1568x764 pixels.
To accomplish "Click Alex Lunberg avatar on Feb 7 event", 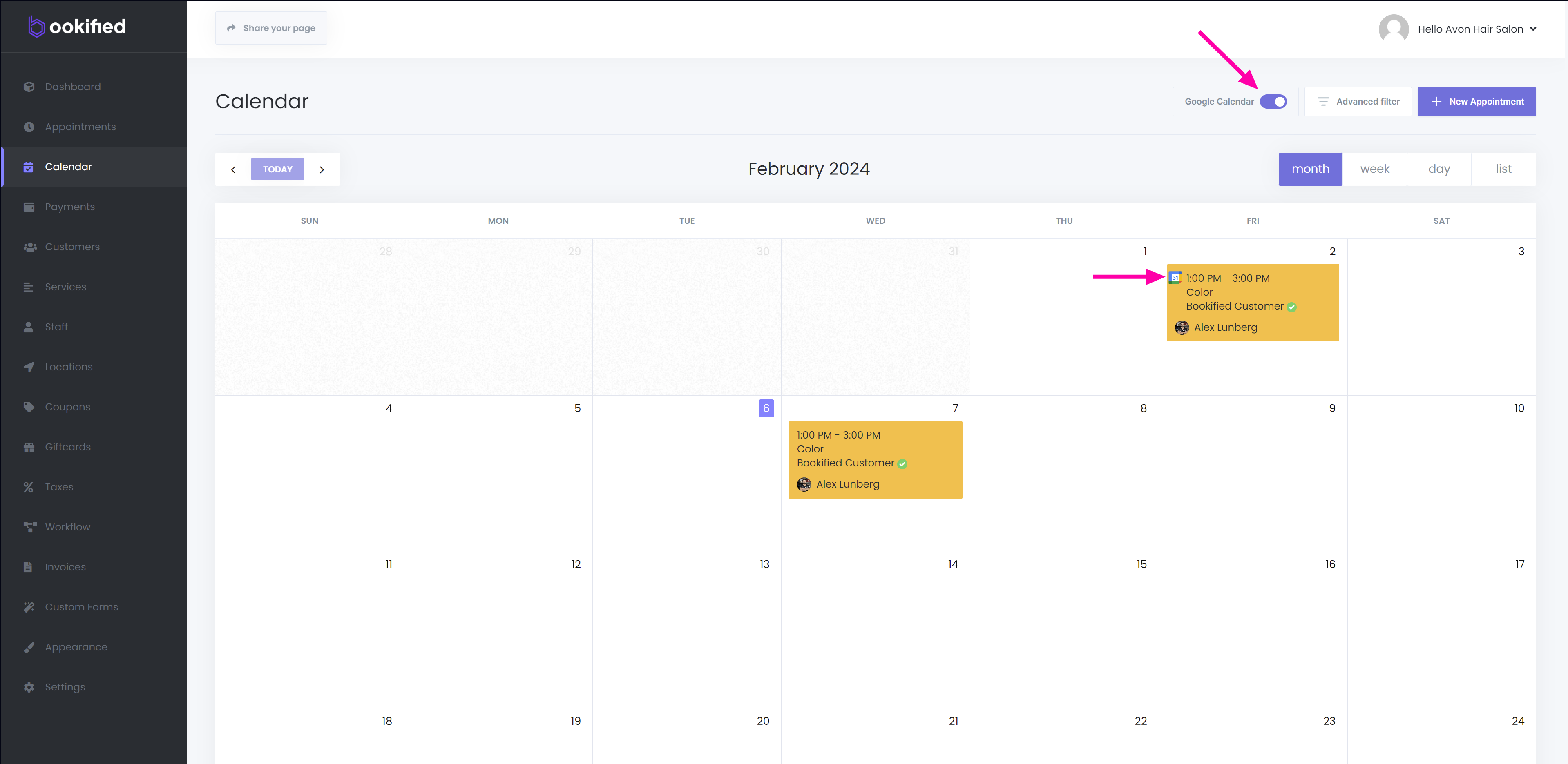I will click(804, 484).
